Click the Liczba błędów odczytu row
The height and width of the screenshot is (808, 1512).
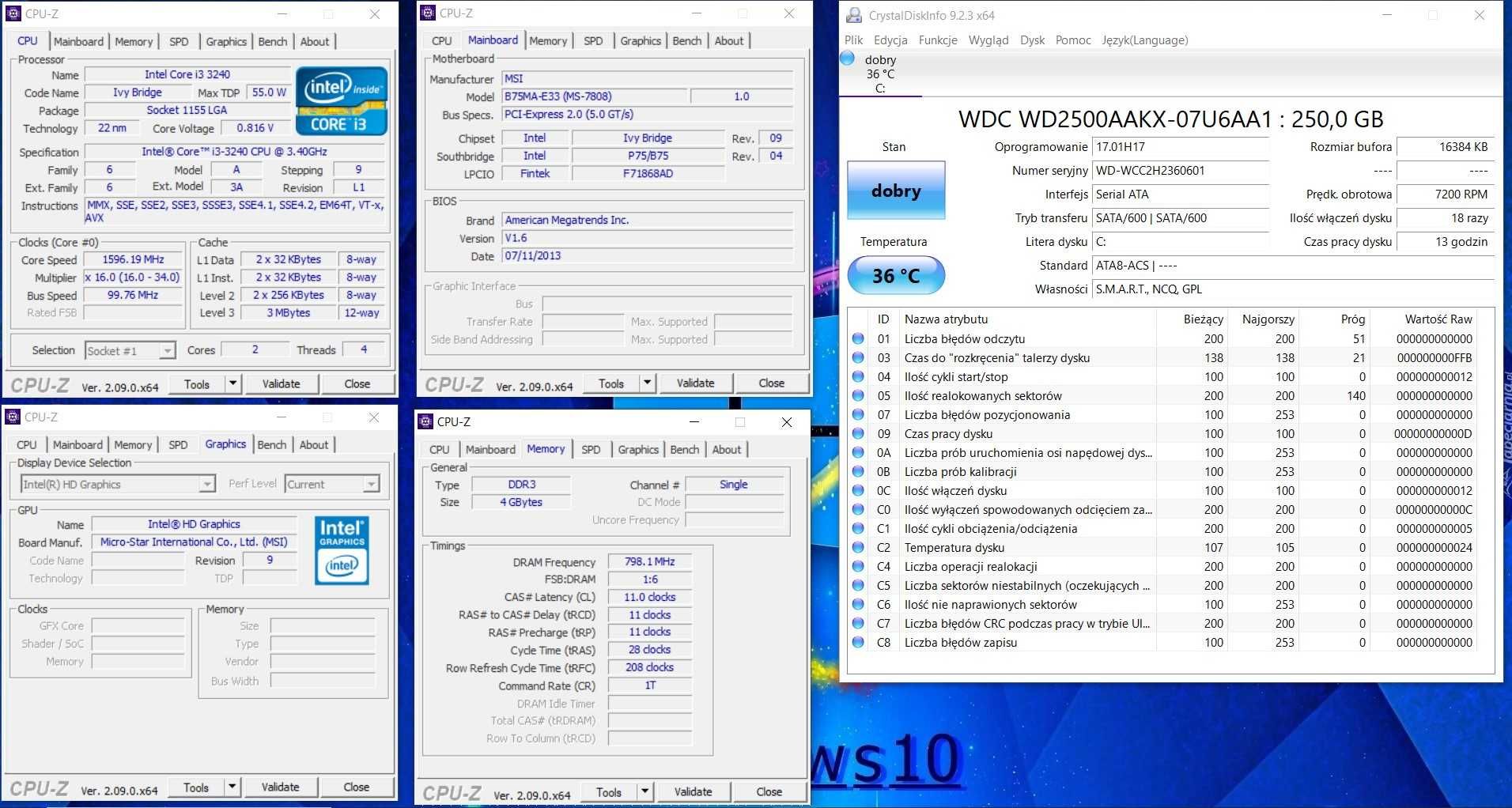tap(1162, 338)
